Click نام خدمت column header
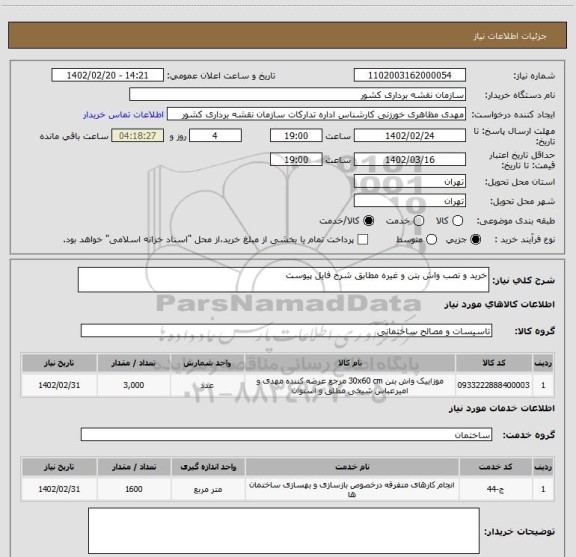This screenshot has width=576, height=557. pos(352,467)
